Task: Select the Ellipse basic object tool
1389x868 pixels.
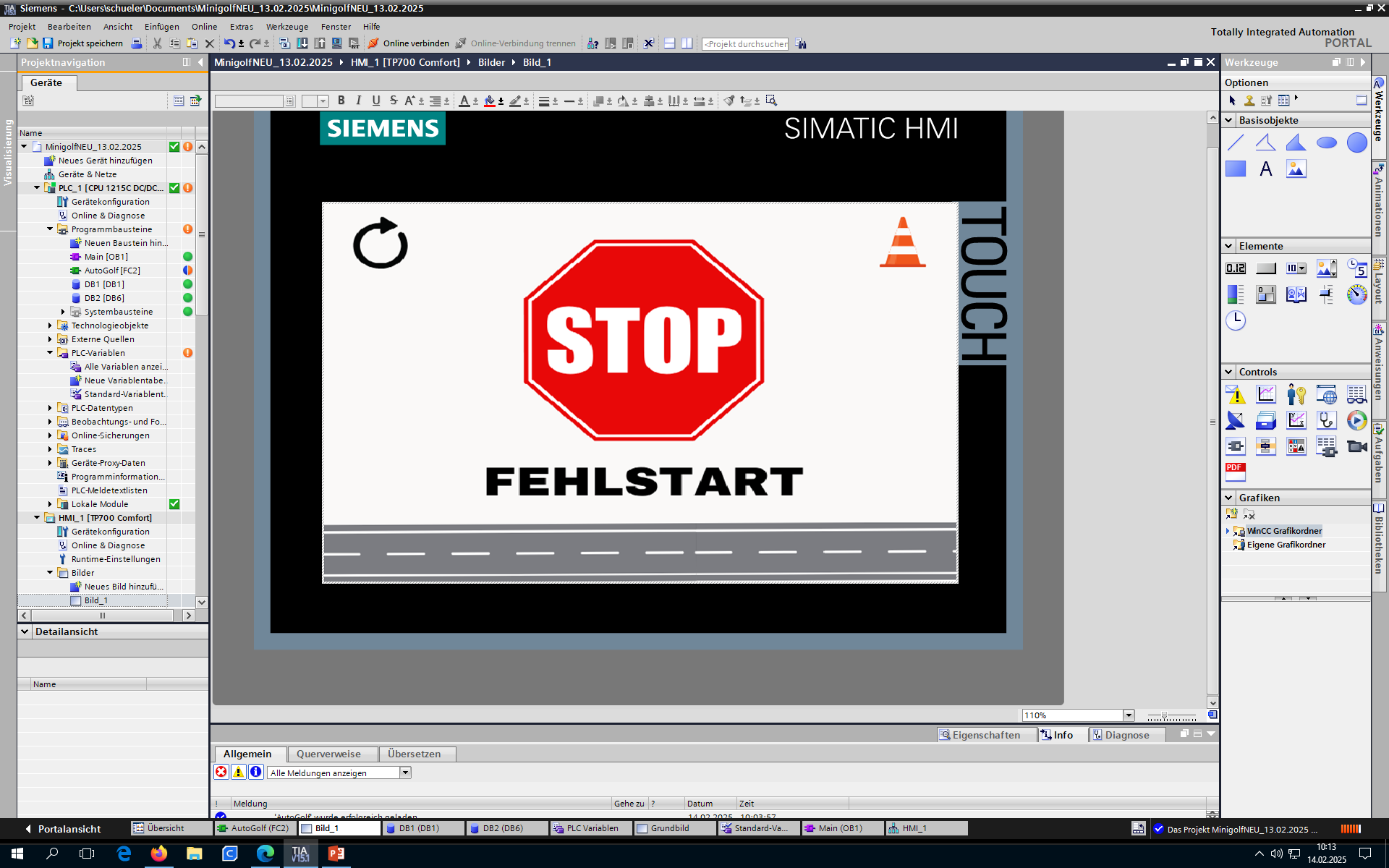Action: 1326,142
